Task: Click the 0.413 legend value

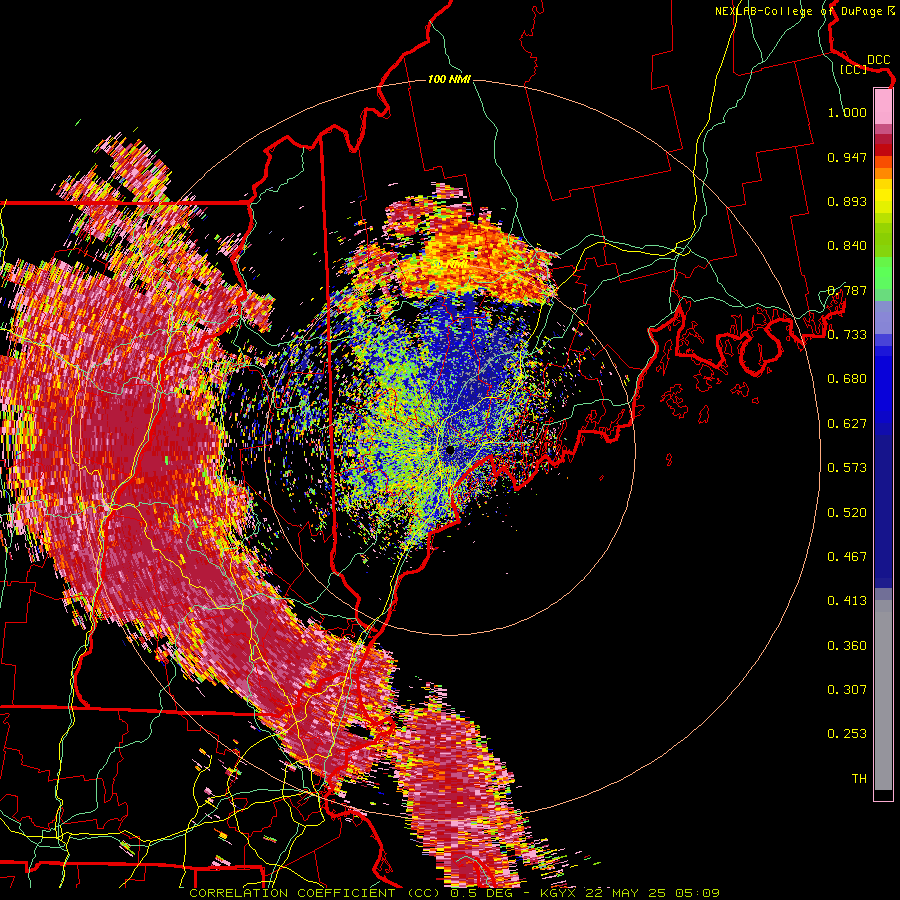Action: [x=847, y=601]
